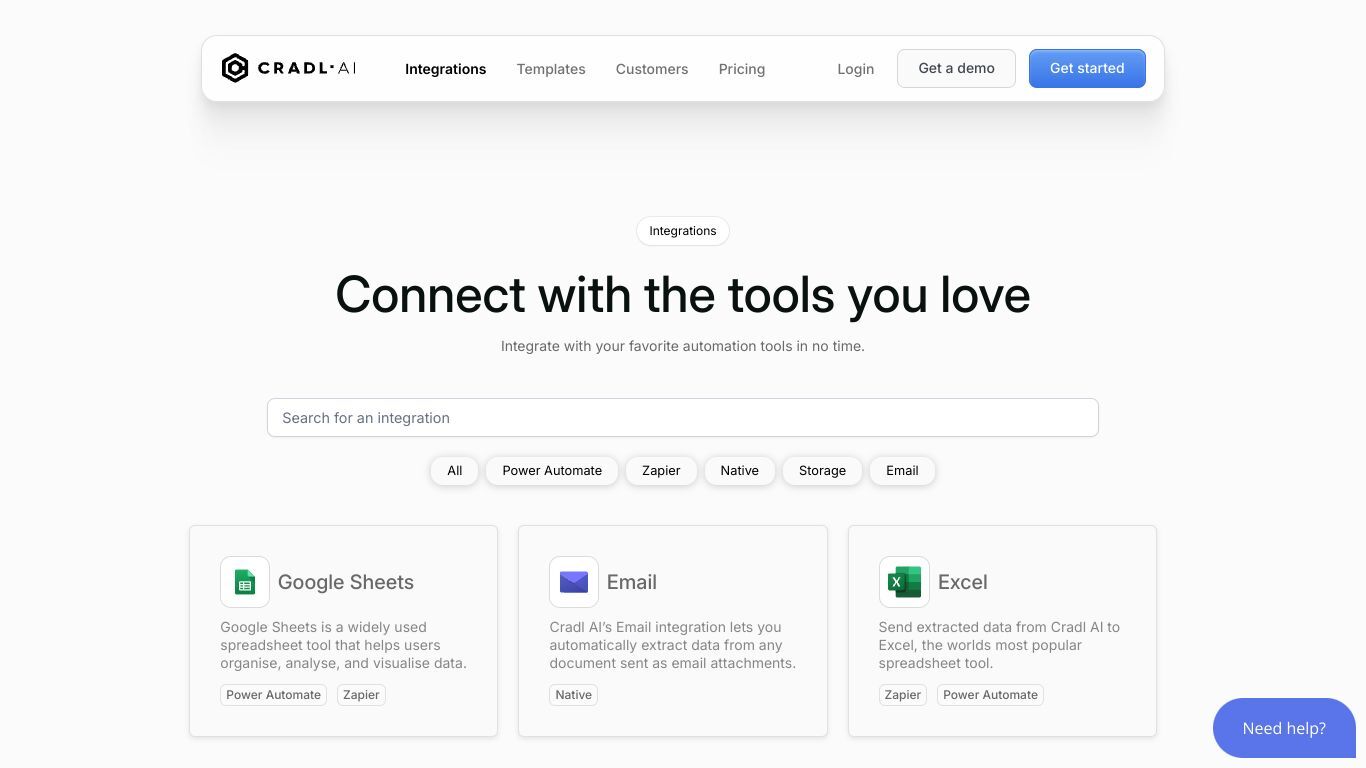Open the Customers nav link
This screenshot has height=768, width=1366.
point(652,69)
